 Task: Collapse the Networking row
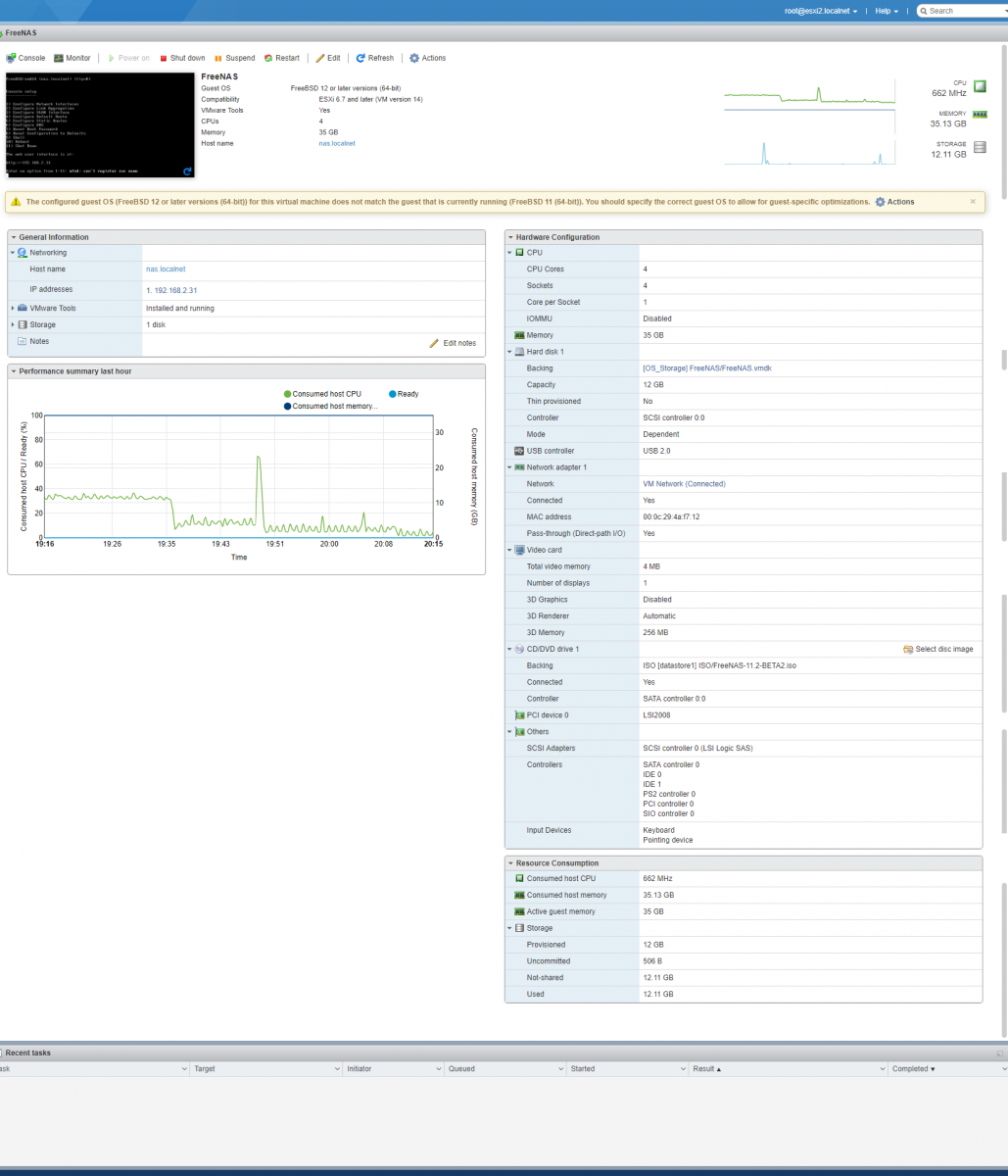coord(13,253)
